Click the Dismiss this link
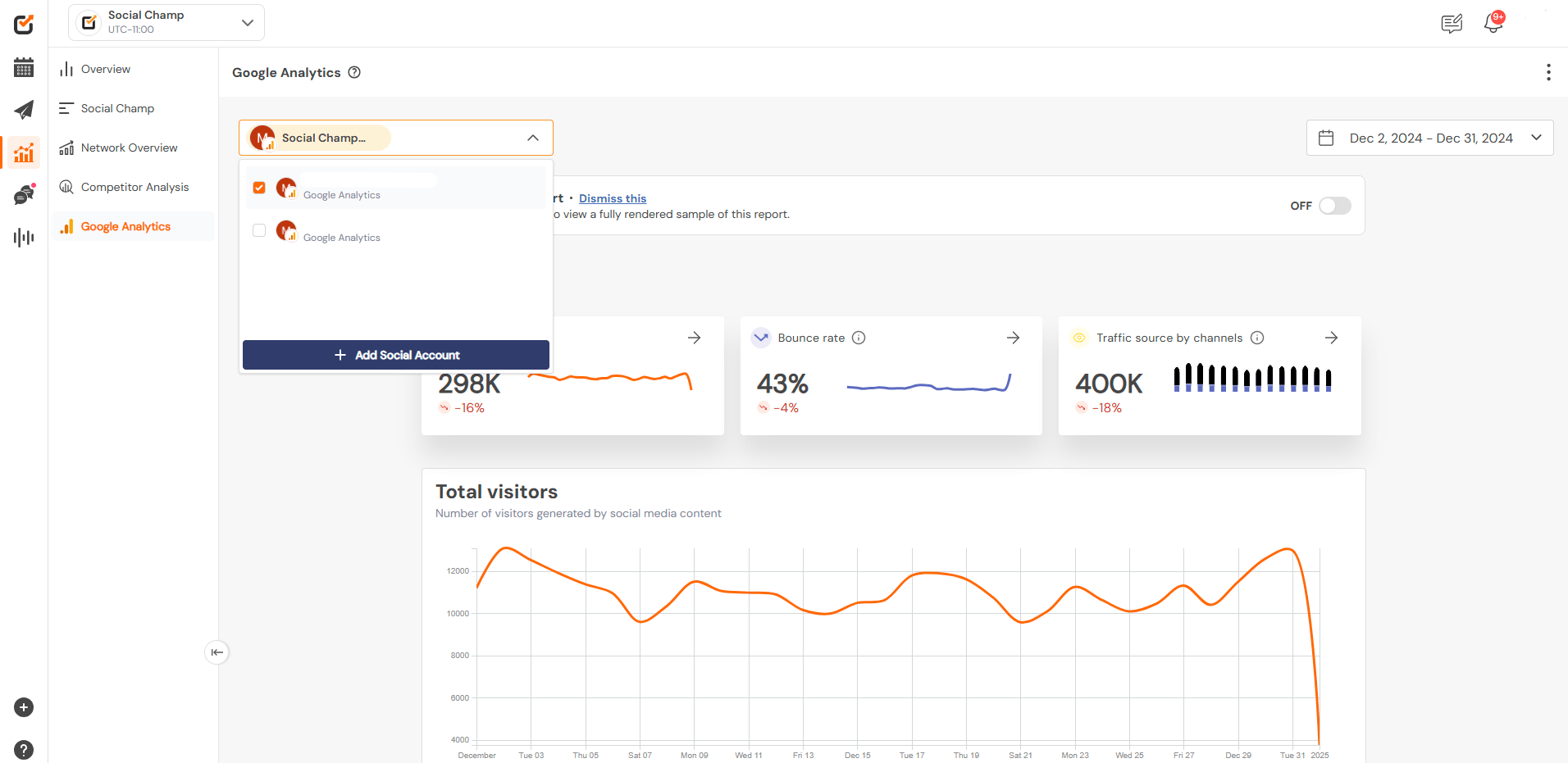 pyautogui.click(x=613, y=198)
